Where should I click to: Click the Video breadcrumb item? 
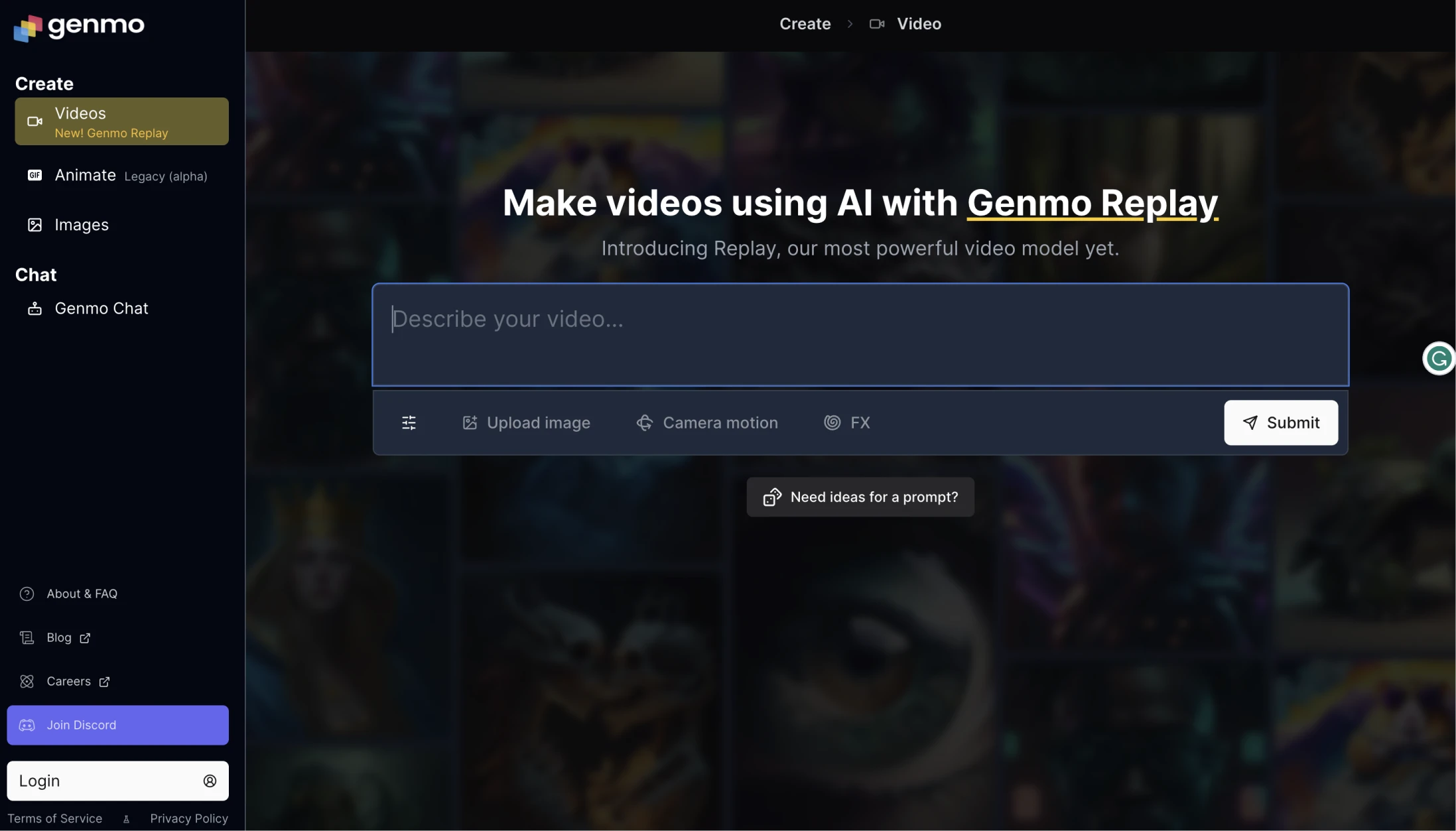(919, 24)
